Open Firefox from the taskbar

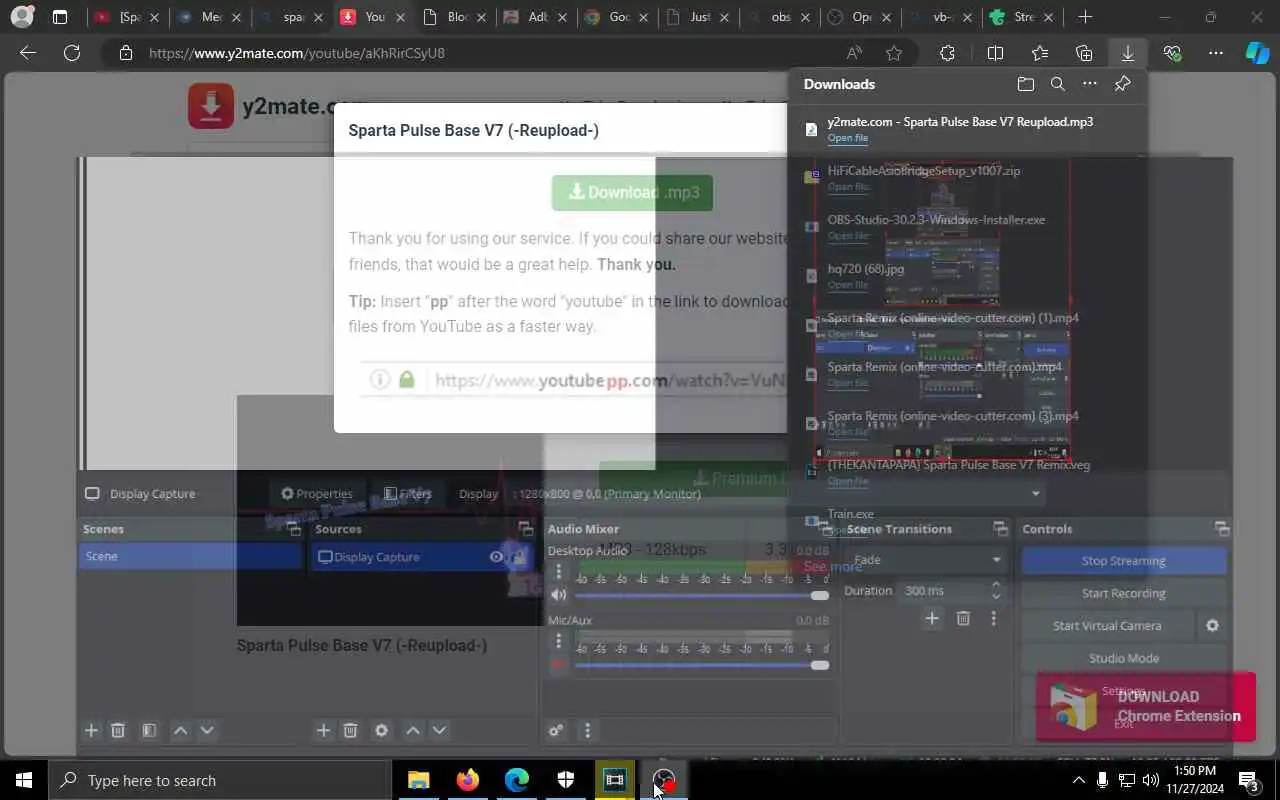(467, 780)
